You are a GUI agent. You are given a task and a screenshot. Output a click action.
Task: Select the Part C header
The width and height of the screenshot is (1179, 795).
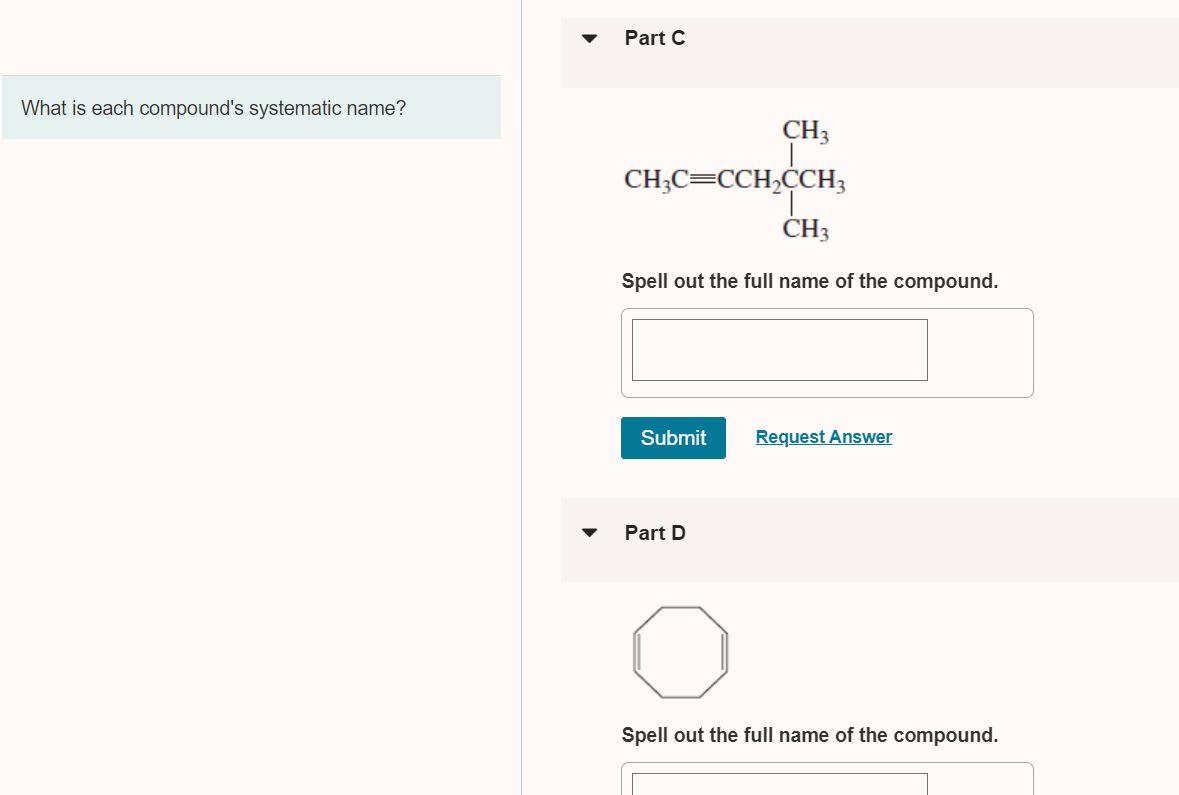654,38
